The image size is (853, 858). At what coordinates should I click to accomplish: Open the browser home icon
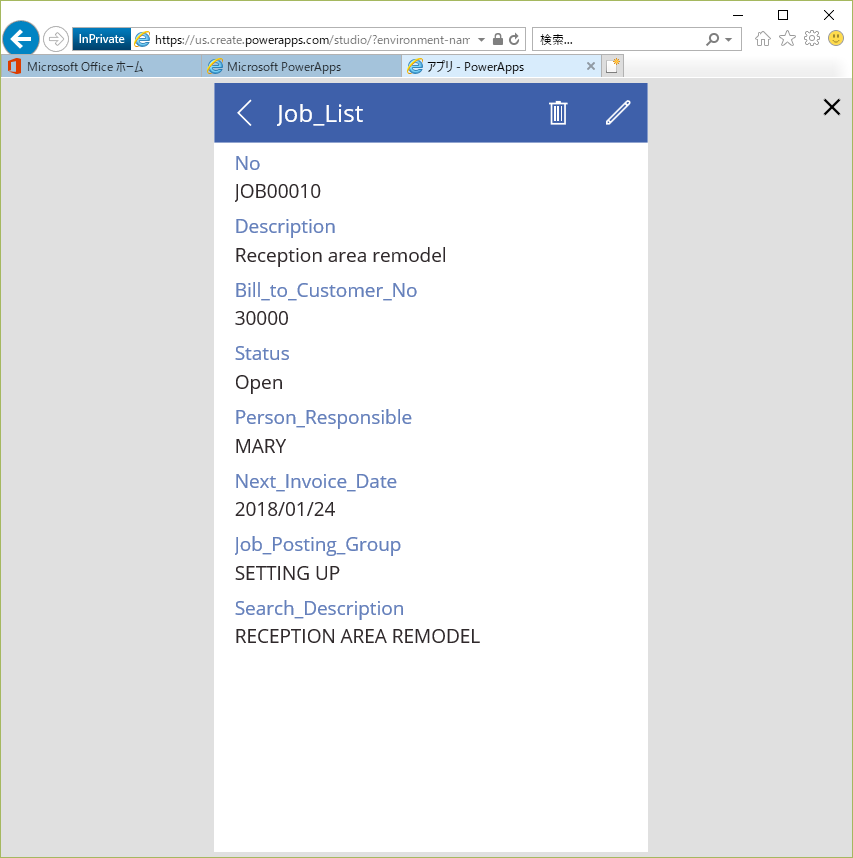pyautogui.click(x=763, y=39)
